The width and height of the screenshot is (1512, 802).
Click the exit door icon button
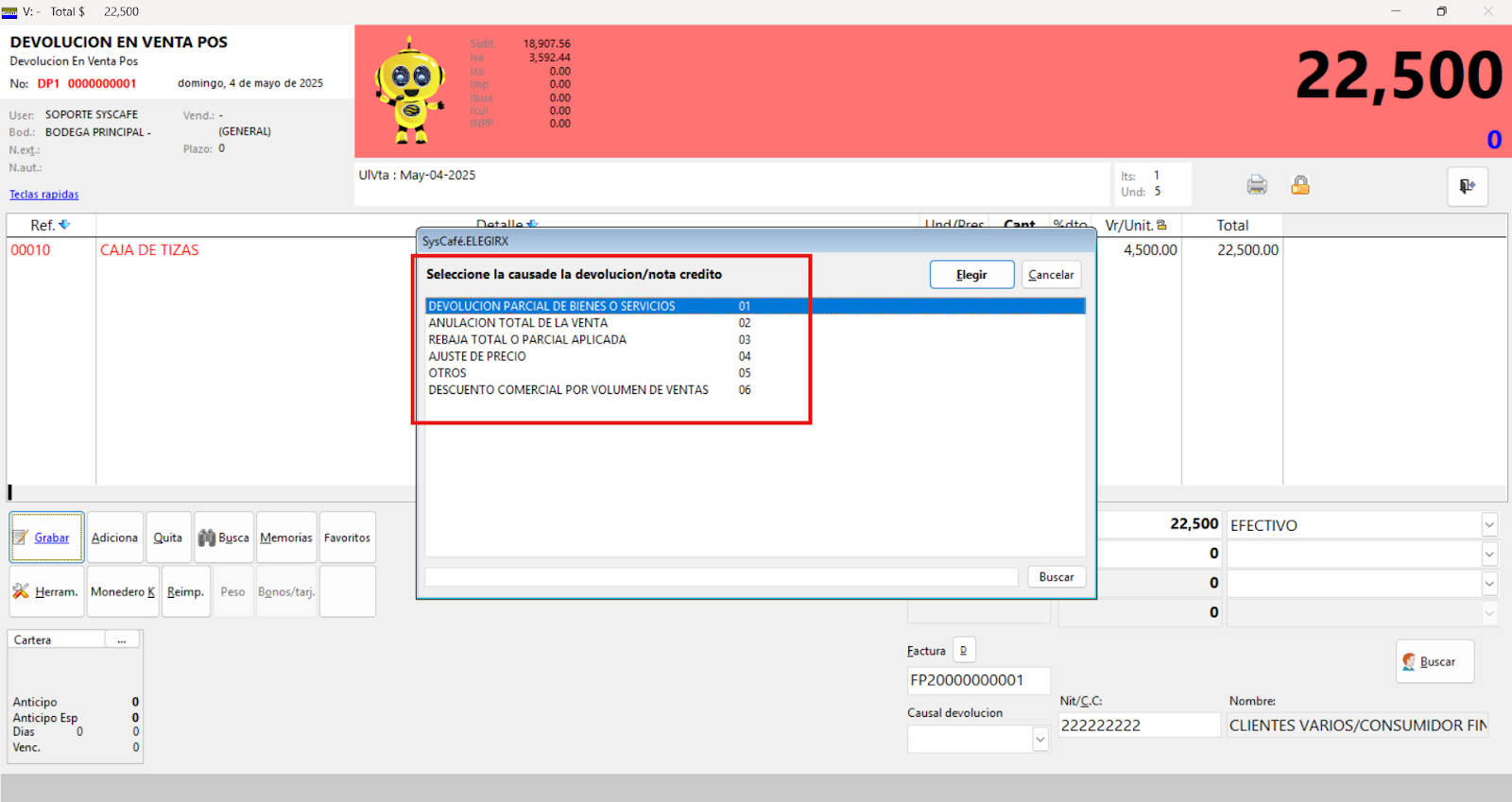(x=1467, y=186)
